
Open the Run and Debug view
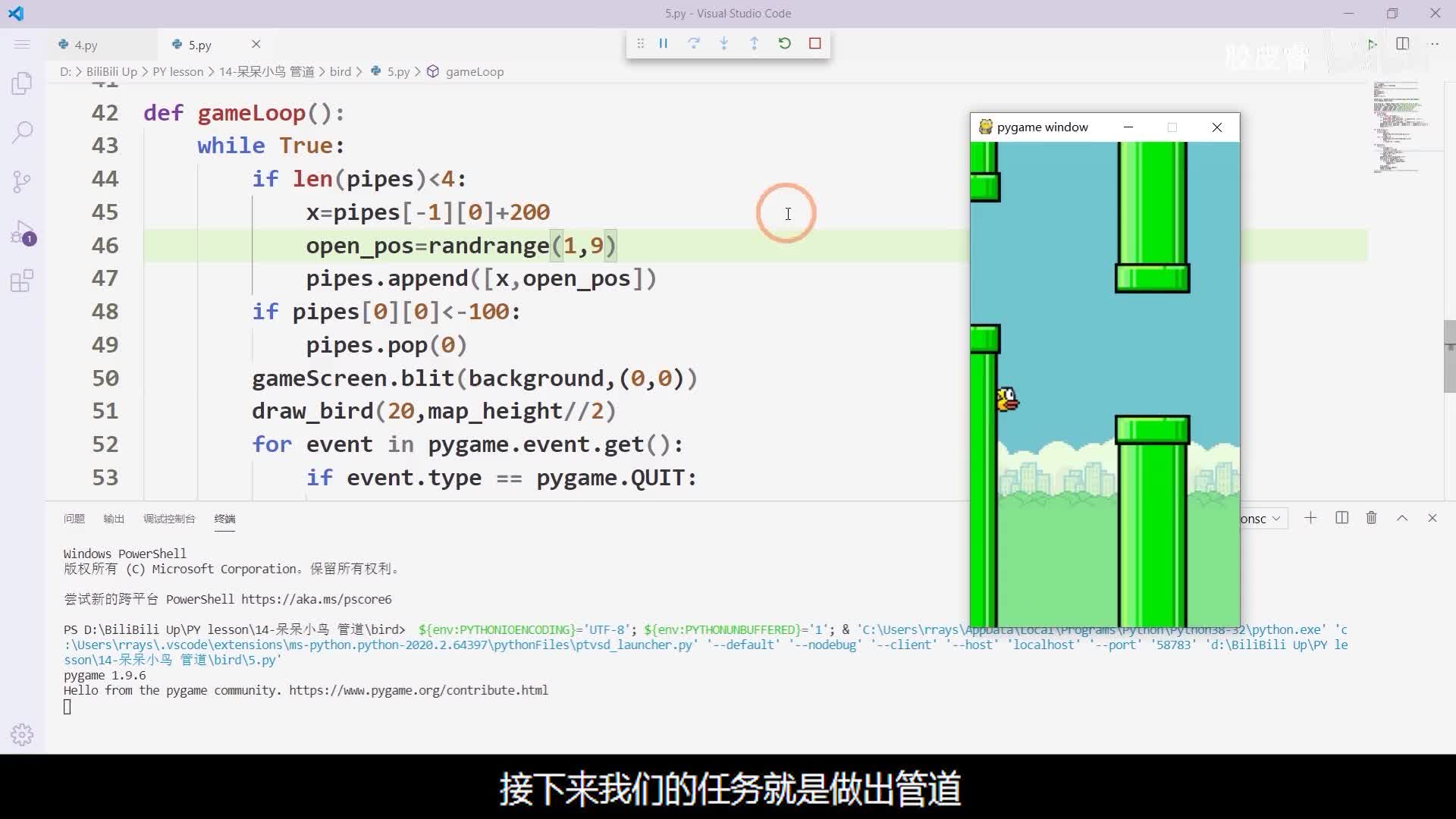22,232
